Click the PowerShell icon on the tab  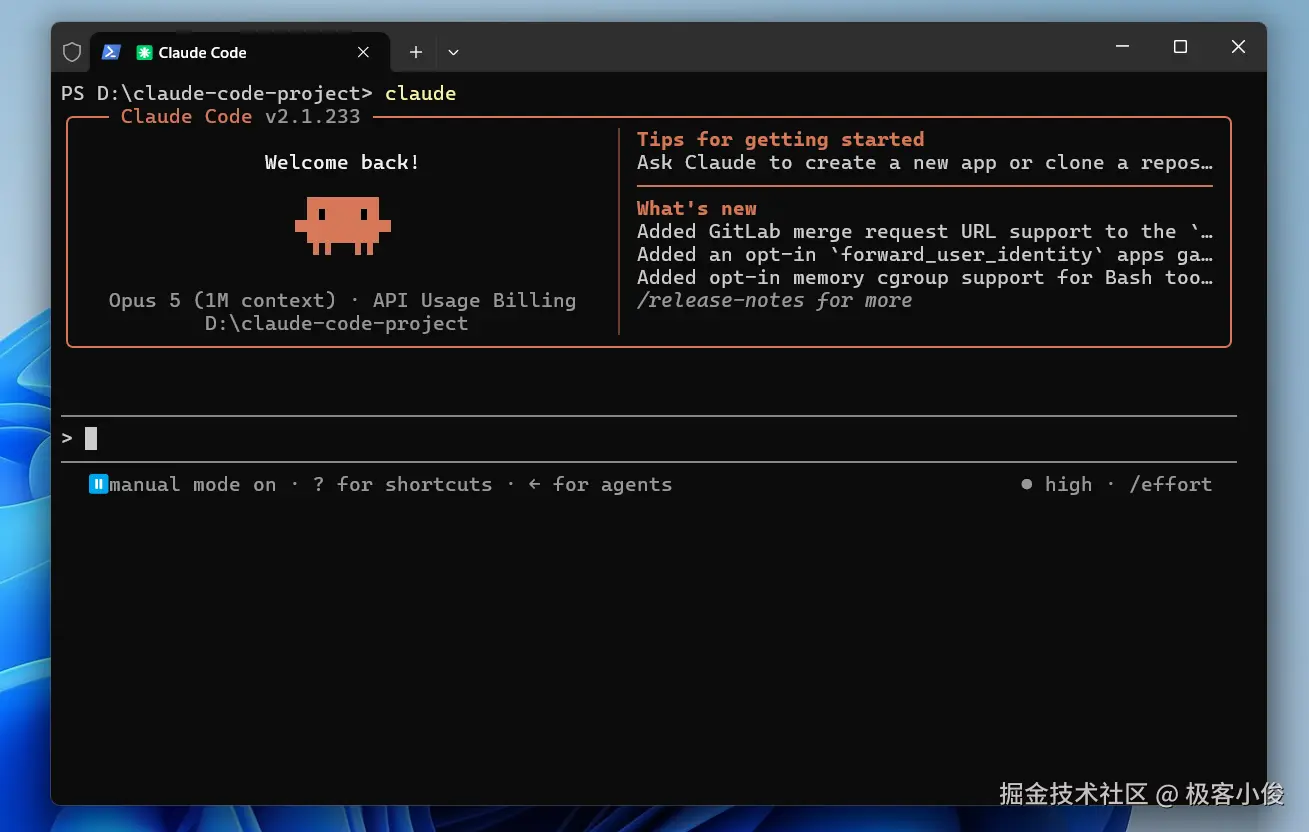[112, 52]
